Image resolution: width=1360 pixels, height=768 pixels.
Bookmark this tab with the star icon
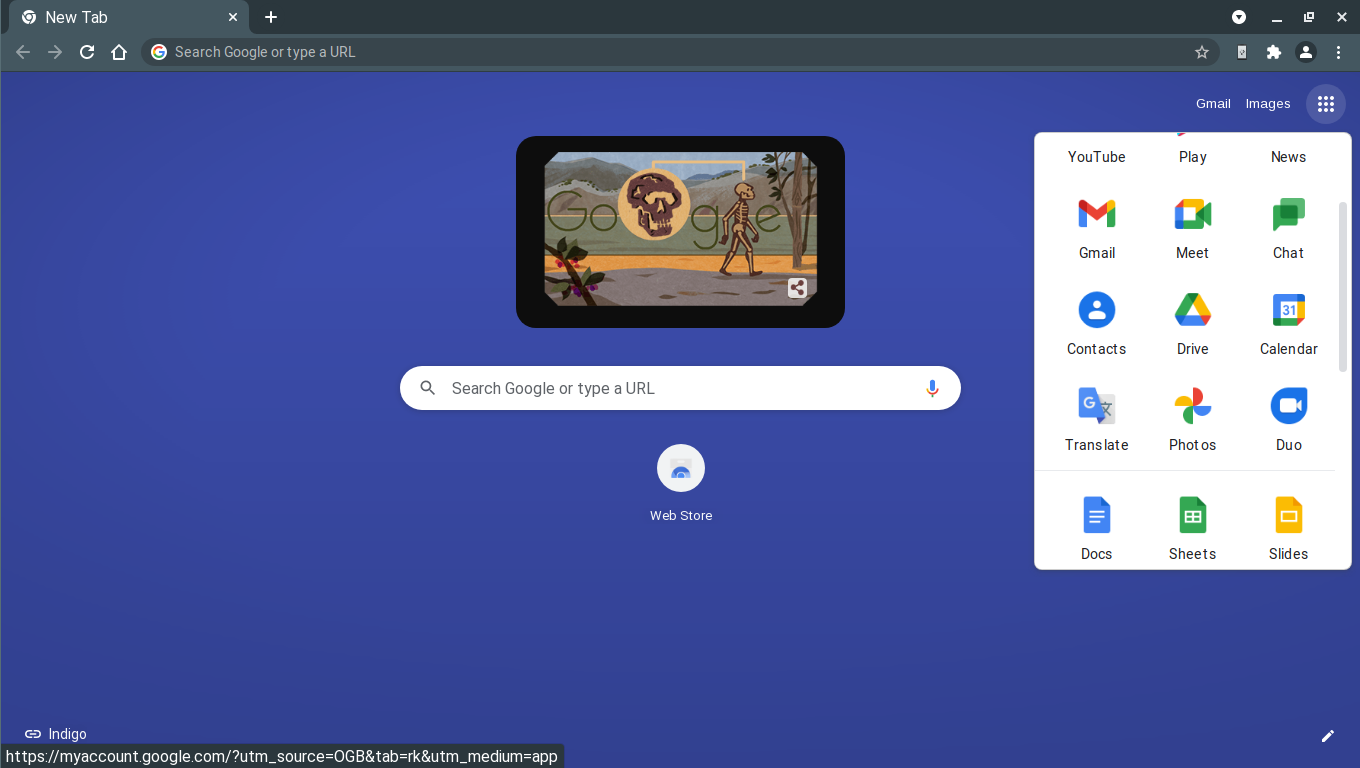click(x=1202, y=52)
